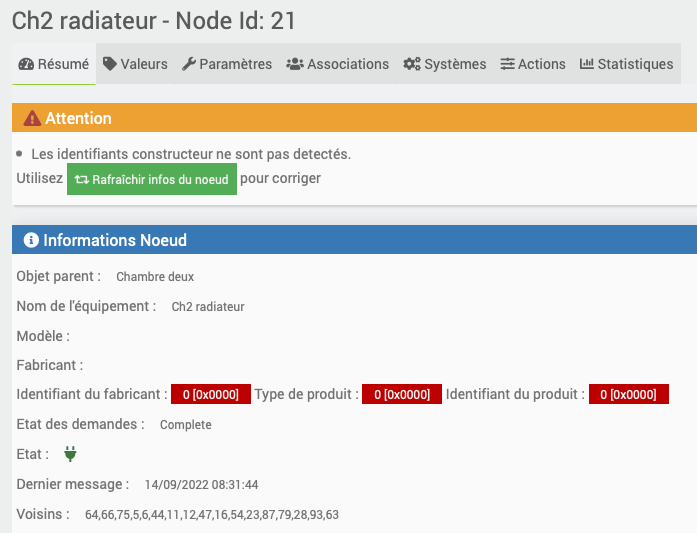This screenshot has width=697, height=533.
Task: Click the Statistiques bar chart icon
Action: pyautogui.click(x=587, y=64)
